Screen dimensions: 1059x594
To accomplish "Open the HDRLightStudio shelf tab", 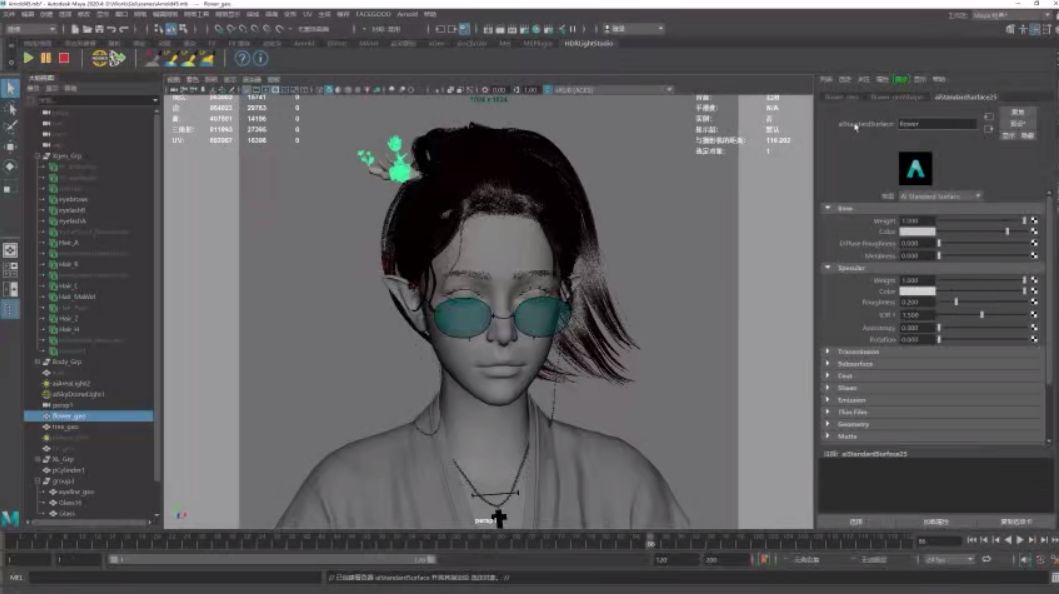I will (588, 43).
